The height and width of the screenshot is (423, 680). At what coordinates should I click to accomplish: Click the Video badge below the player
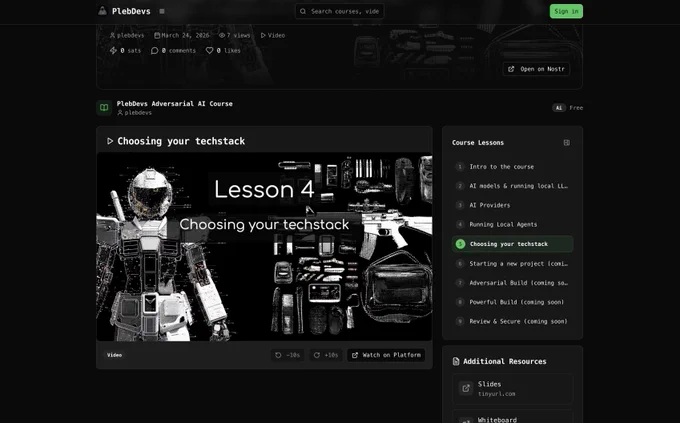tap(114, 355)
